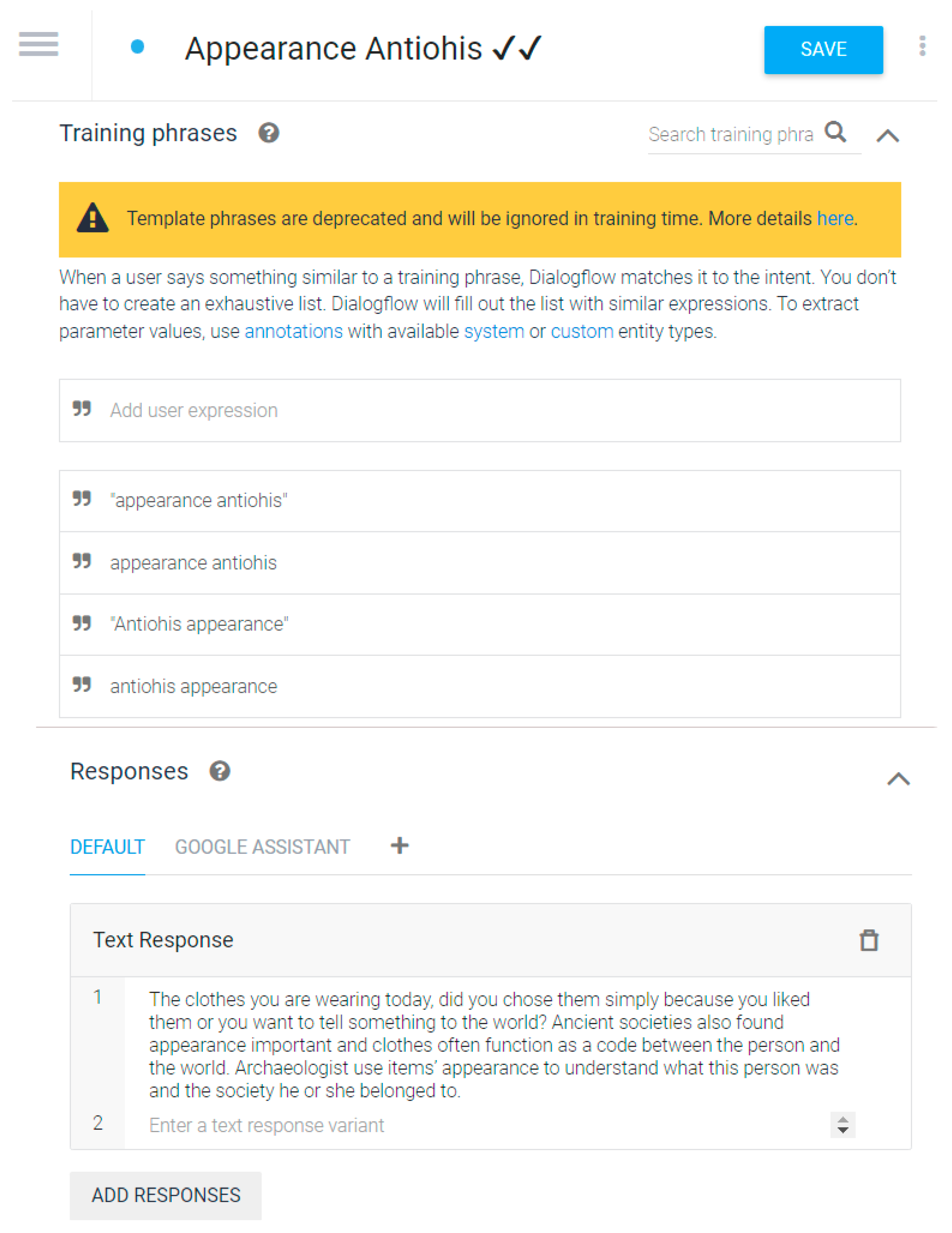Delete the Text Response with trash icon
Viewport: 952px width, 1233px height.
coord(868,940)
